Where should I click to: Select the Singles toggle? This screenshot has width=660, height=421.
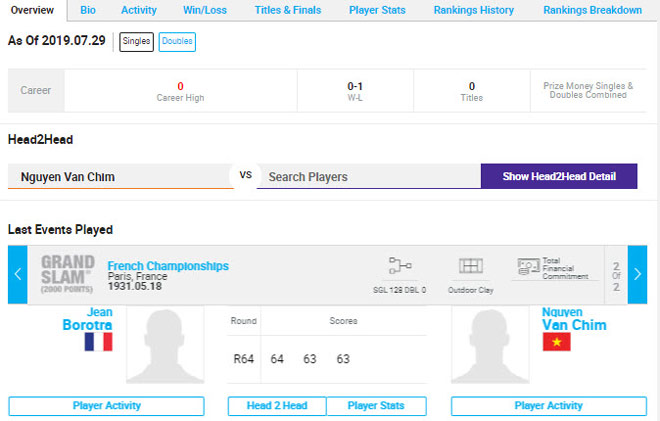click(136, 42)
